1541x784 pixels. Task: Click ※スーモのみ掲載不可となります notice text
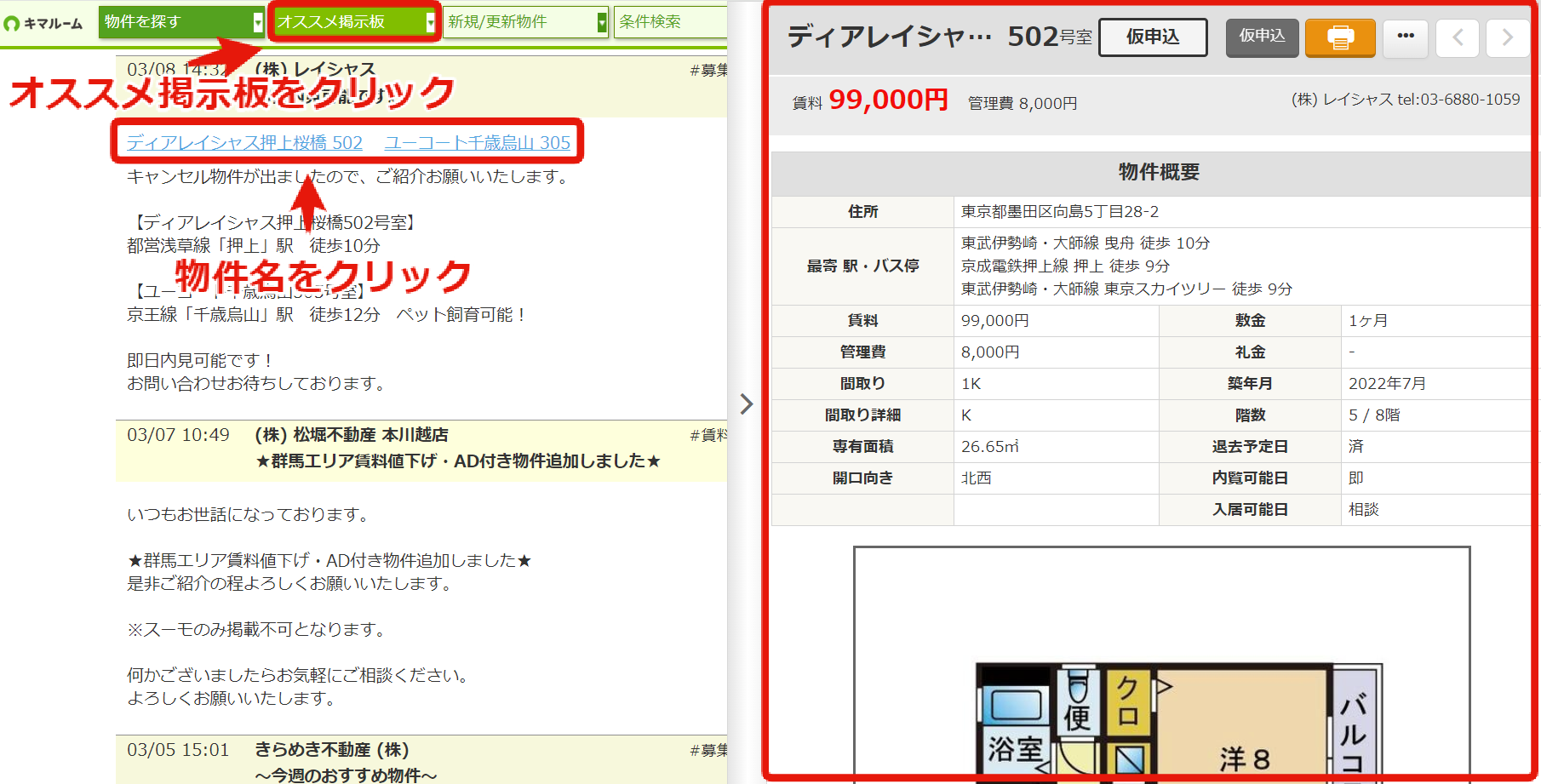259,630
